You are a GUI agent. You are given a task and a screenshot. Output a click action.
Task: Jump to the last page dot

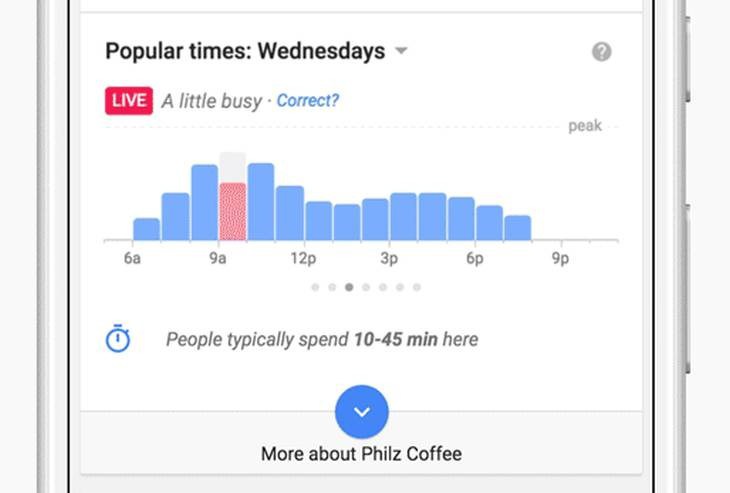pos(417,287)
